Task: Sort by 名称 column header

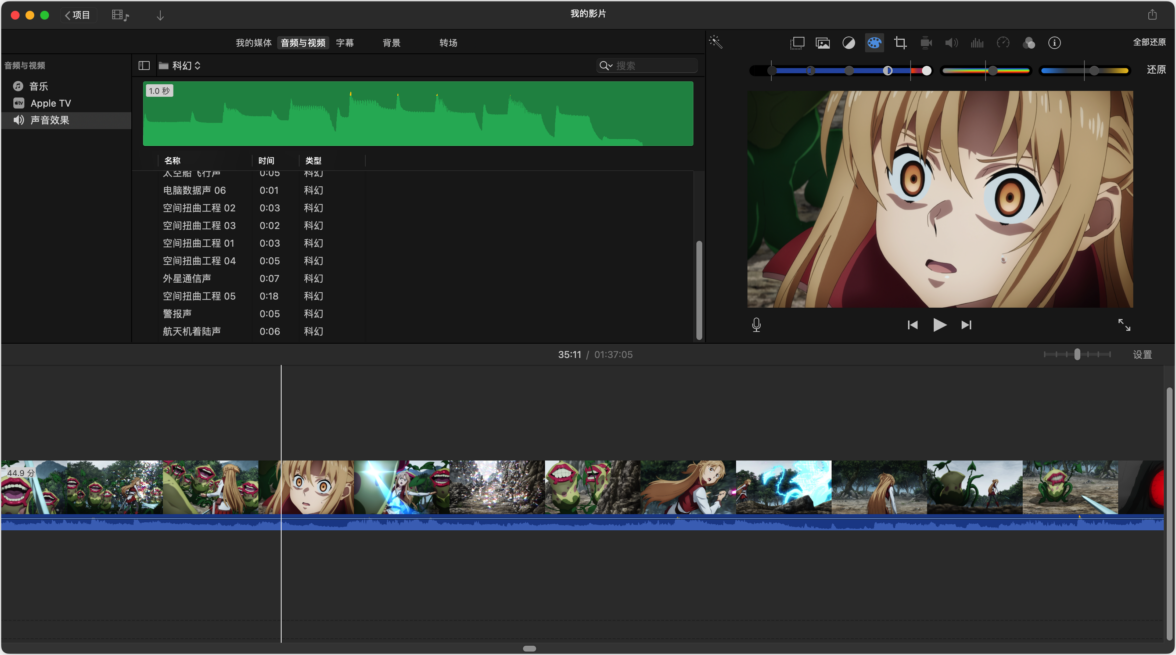Action: click(x=172, y=161)
